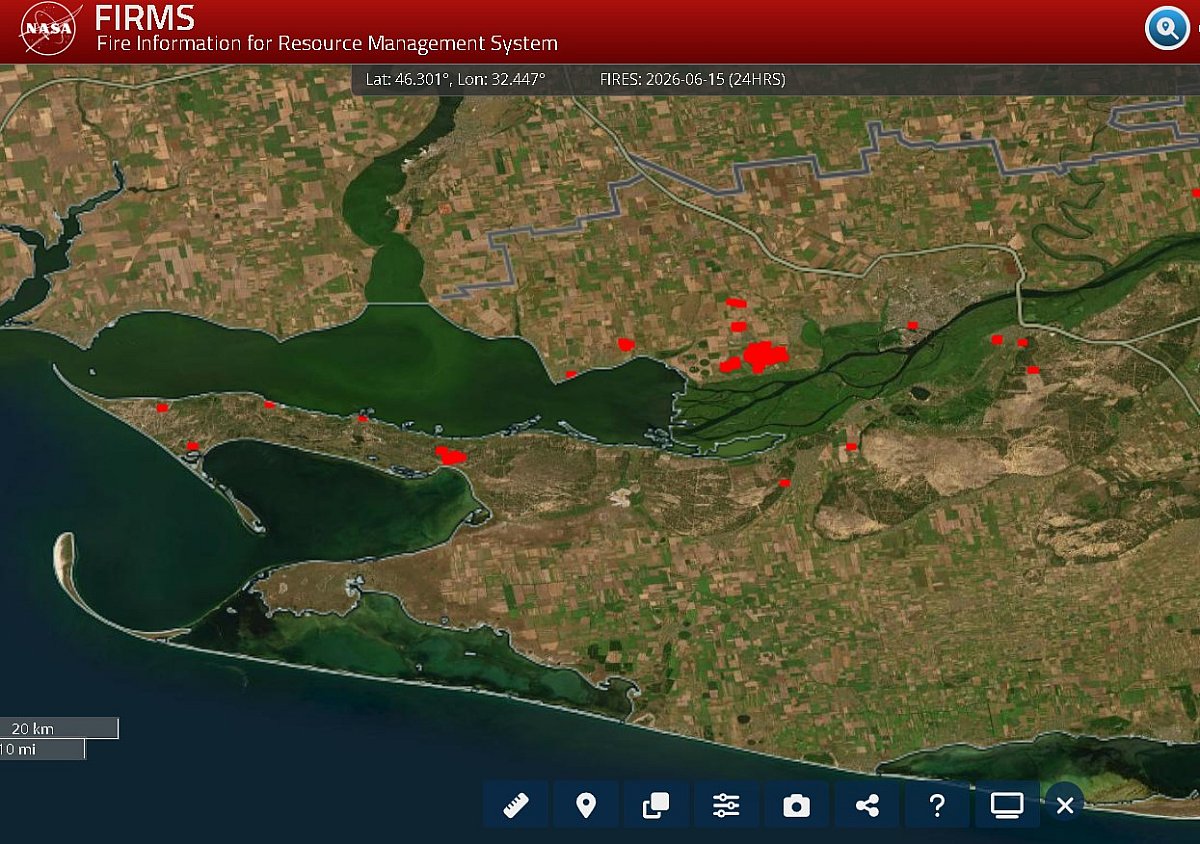
Task: Click the fires date 2026-06-15 label
Action: tap(692, 79)
